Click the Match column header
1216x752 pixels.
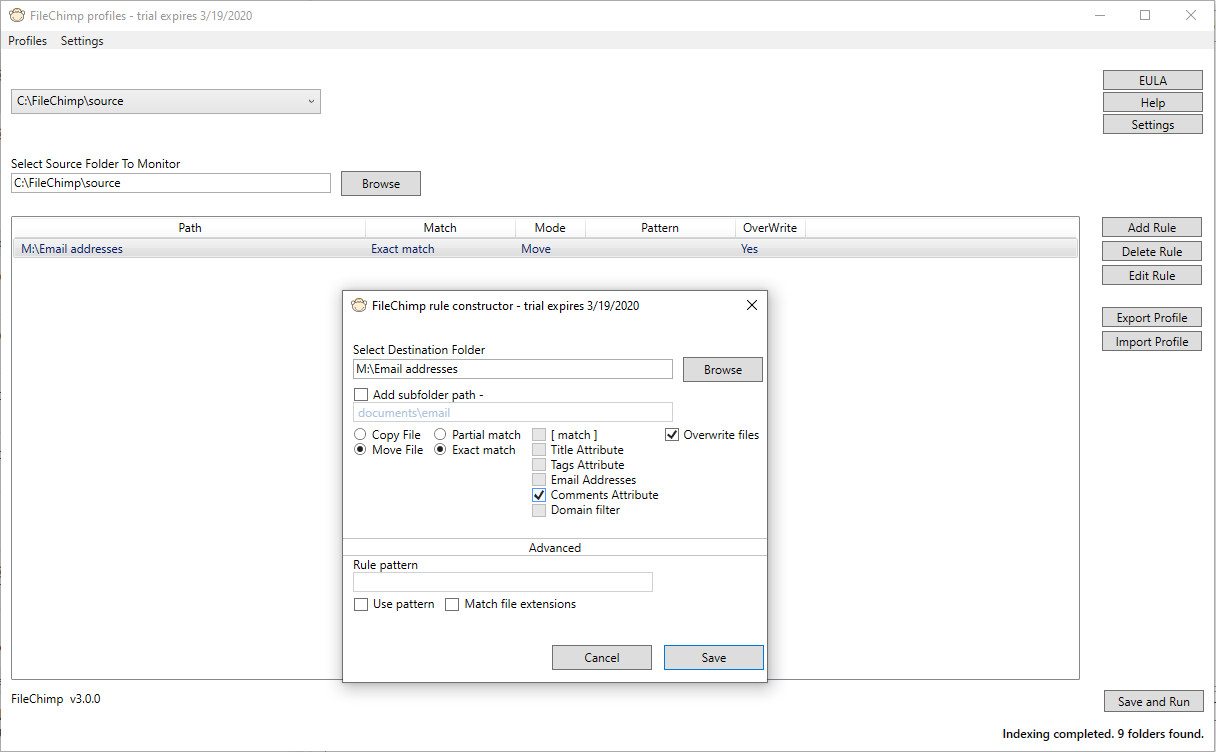tap(440, 227)
